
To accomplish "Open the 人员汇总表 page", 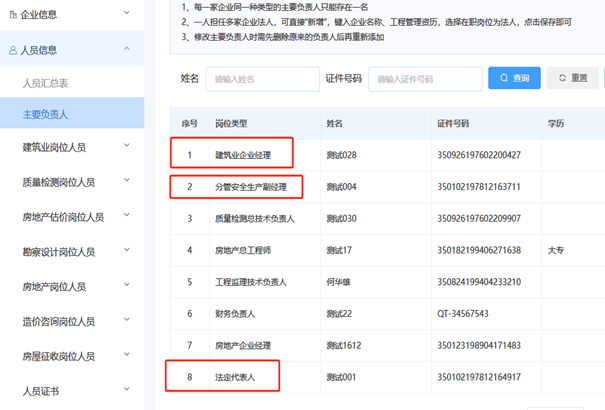I will click(x=46, y=83).
